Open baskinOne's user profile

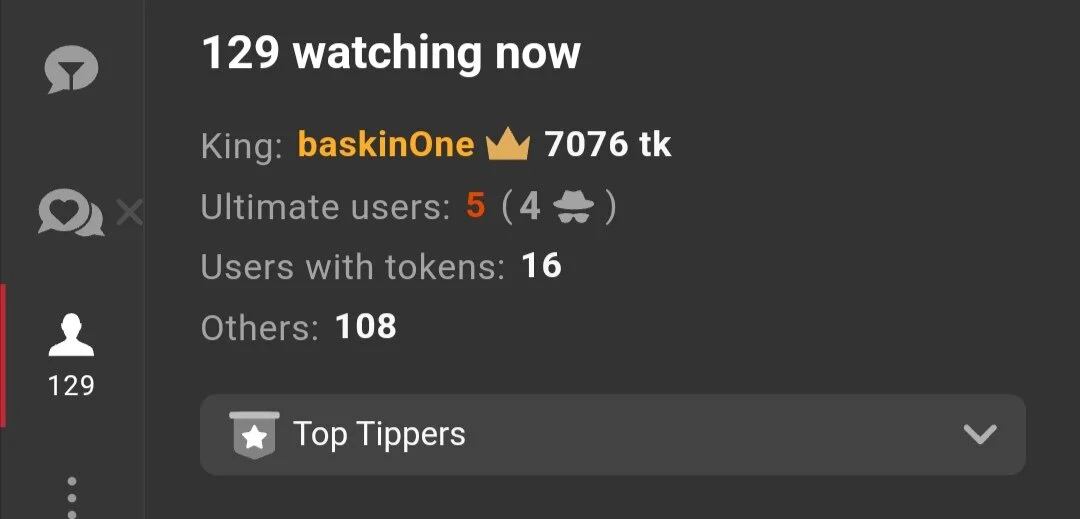pyautogui.click(x=386, y=145)
